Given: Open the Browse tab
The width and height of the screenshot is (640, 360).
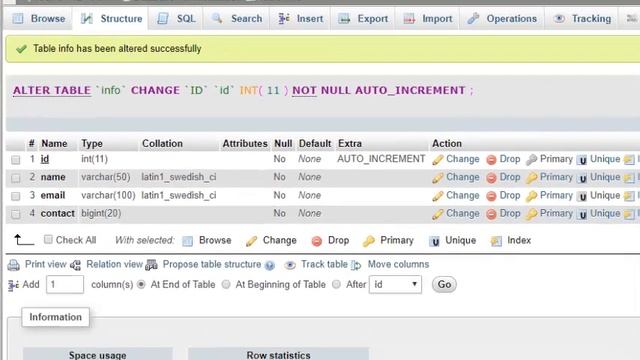Looking at the screenshot, I should point(39,19).
